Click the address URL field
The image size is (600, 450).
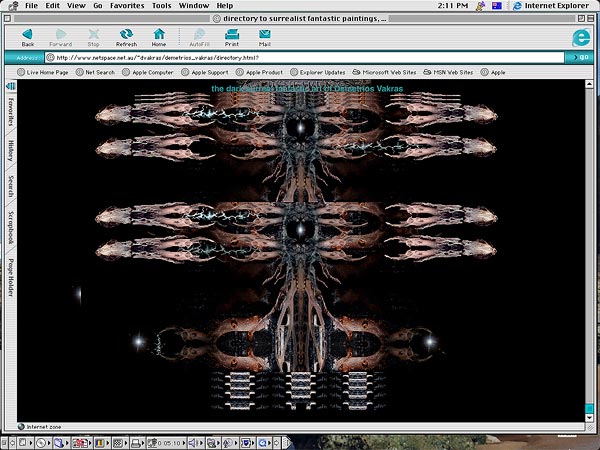pyautogui.click(x=304, y=58)
